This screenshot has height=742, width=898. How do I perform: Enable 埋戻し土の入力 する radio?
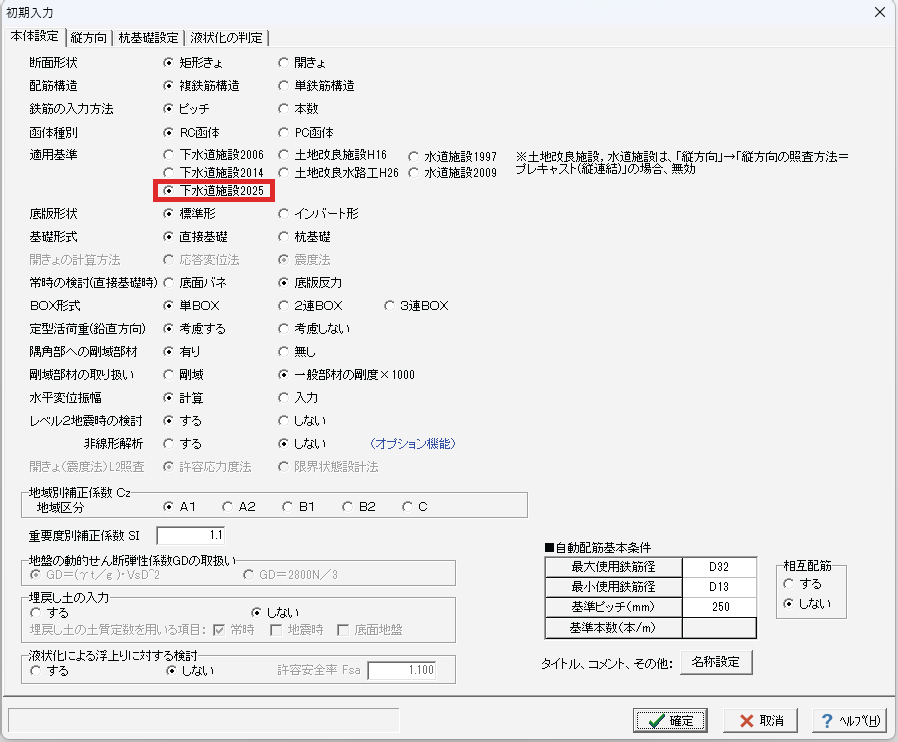50,613
